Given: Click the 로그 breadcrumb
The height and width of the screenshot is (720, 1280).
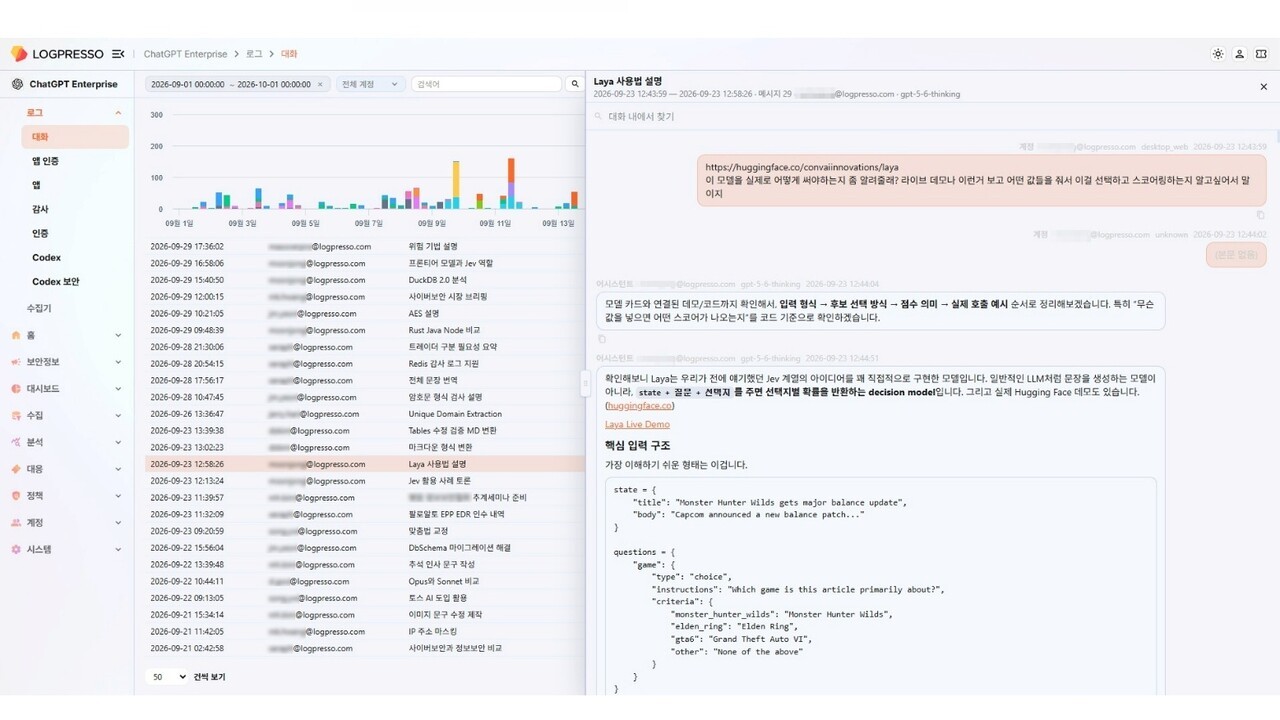Looking at the screenshot, I should tap(254, 54).
